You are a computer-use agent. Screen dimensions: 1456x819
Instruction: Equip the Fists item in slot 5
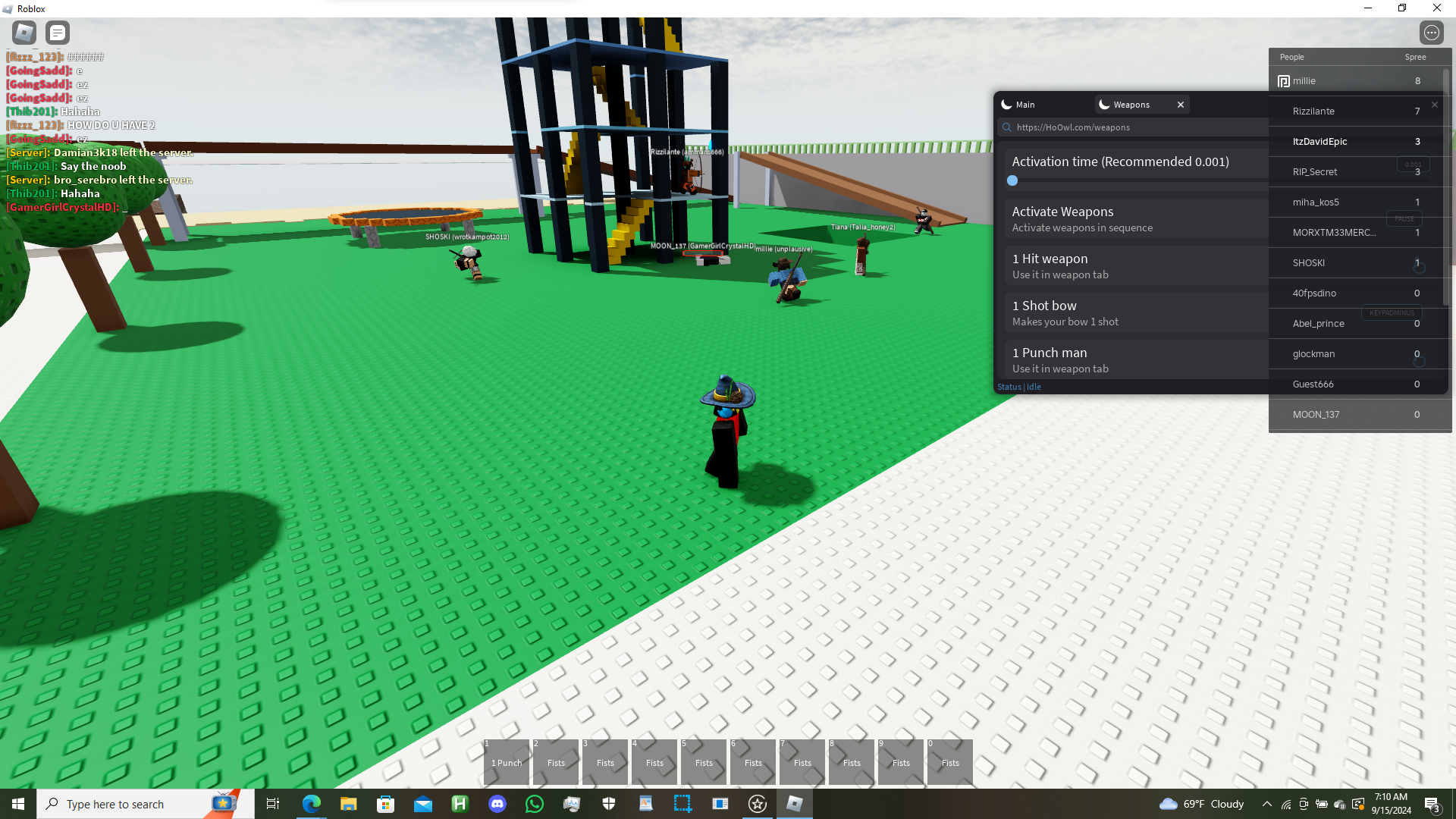click(x=704, y=761)
